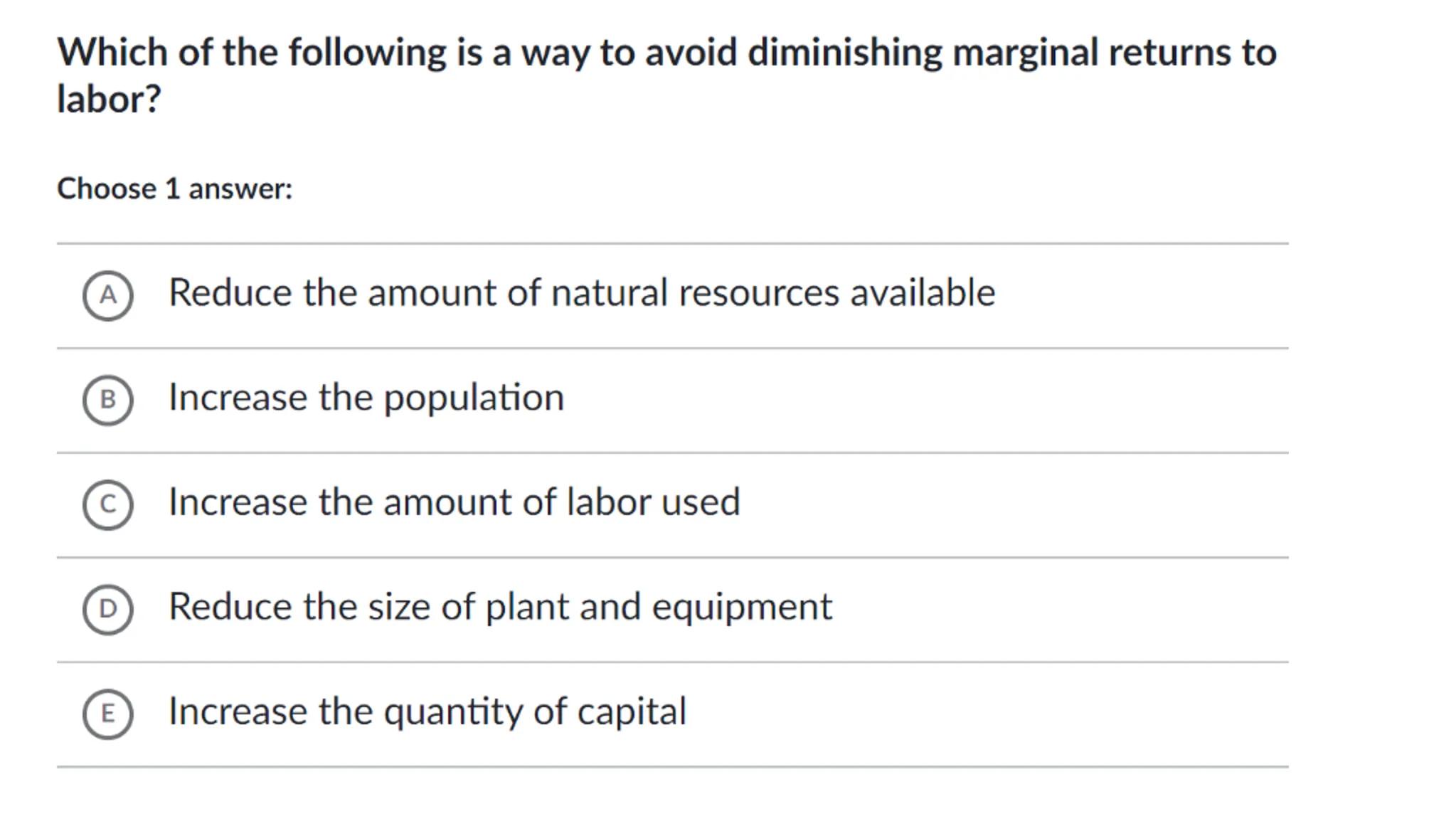Click the question heading about diminishing marginal returns
The width and height of the screenshot is (1456, 826).
(x=666, y=53)
